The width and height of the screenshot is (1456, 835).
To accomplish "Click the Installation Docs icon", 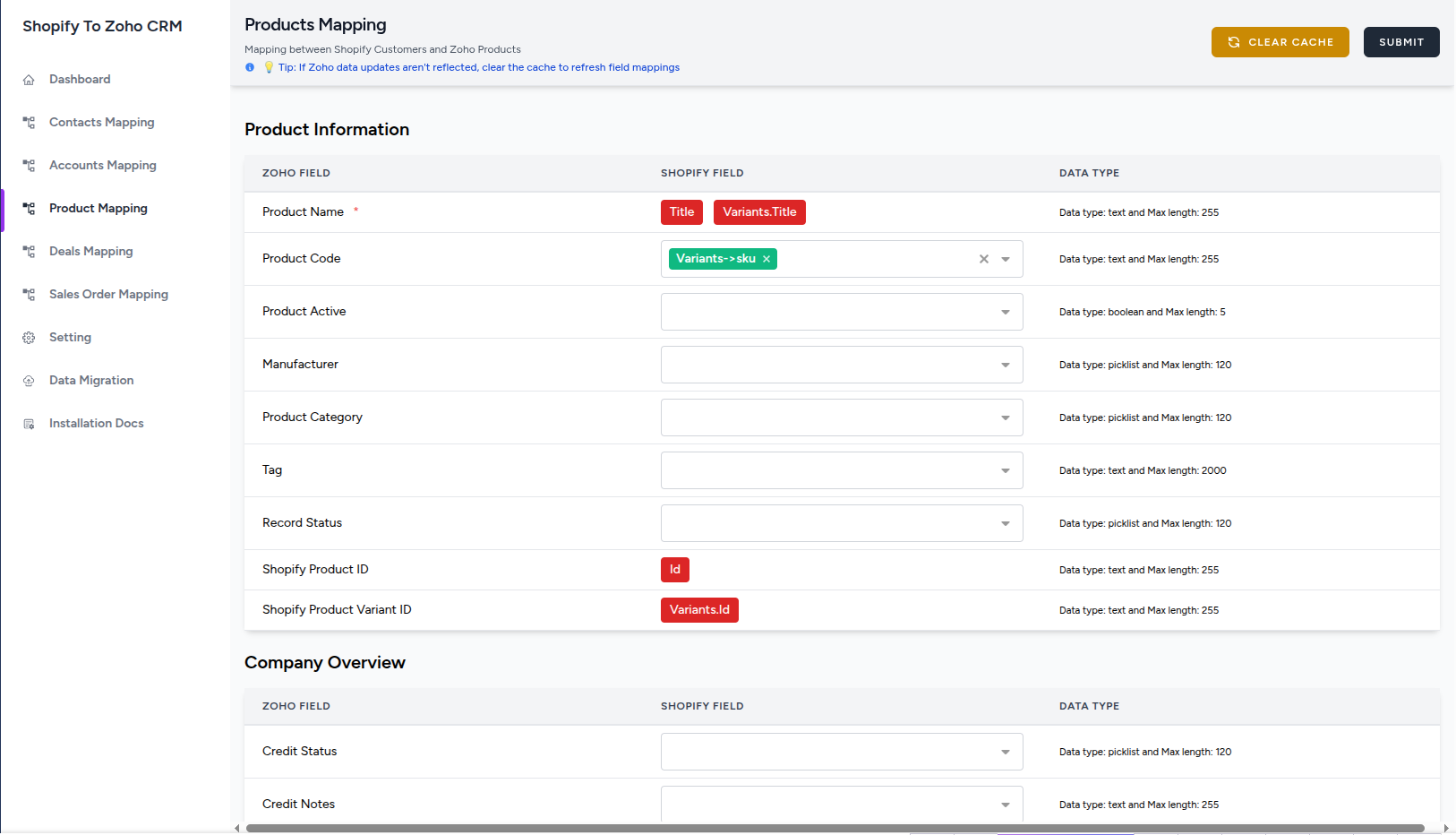I will 29,424.
